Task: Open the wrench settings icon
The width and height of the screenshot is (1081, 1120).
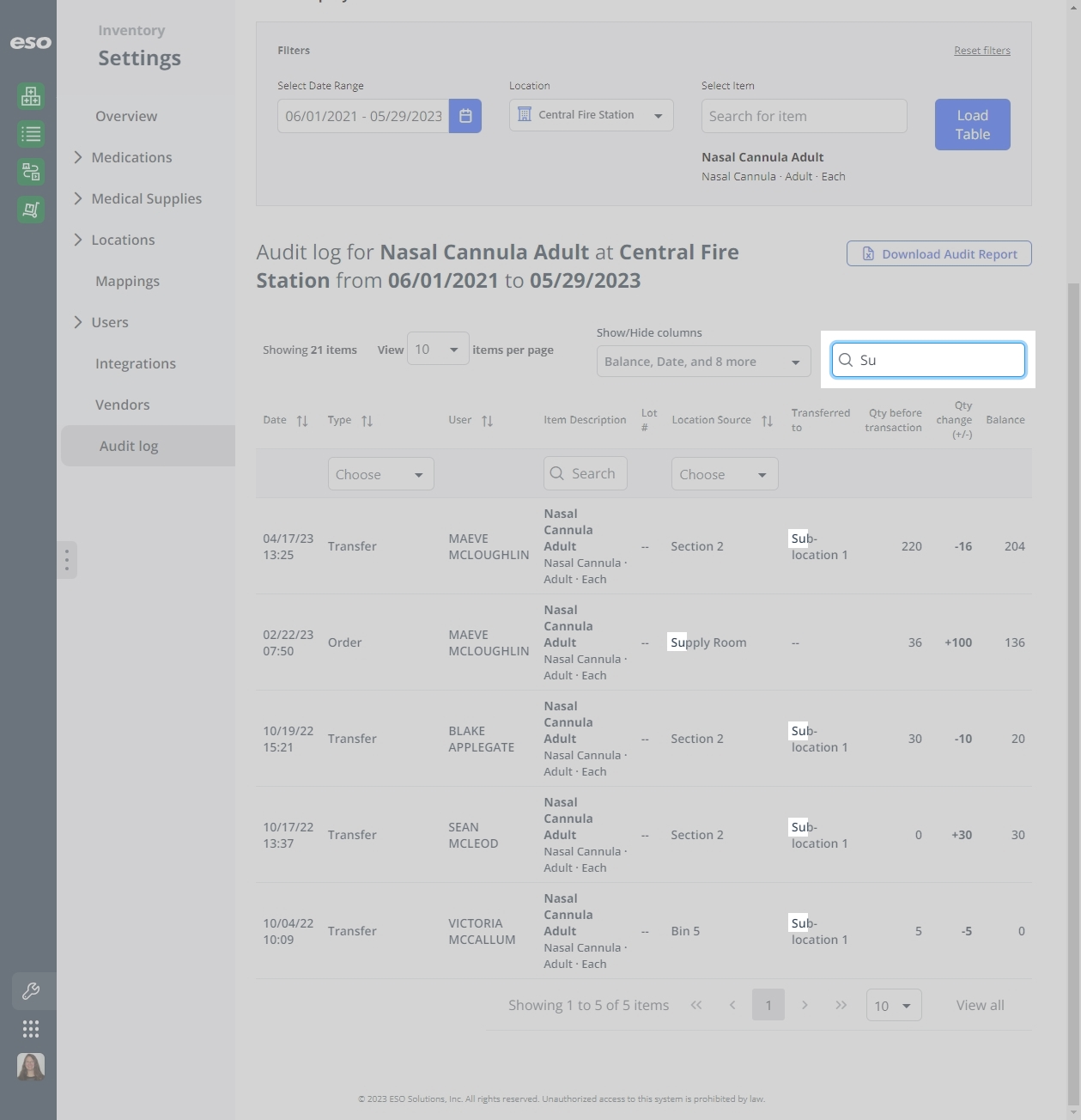Action: tap(31, 991)
